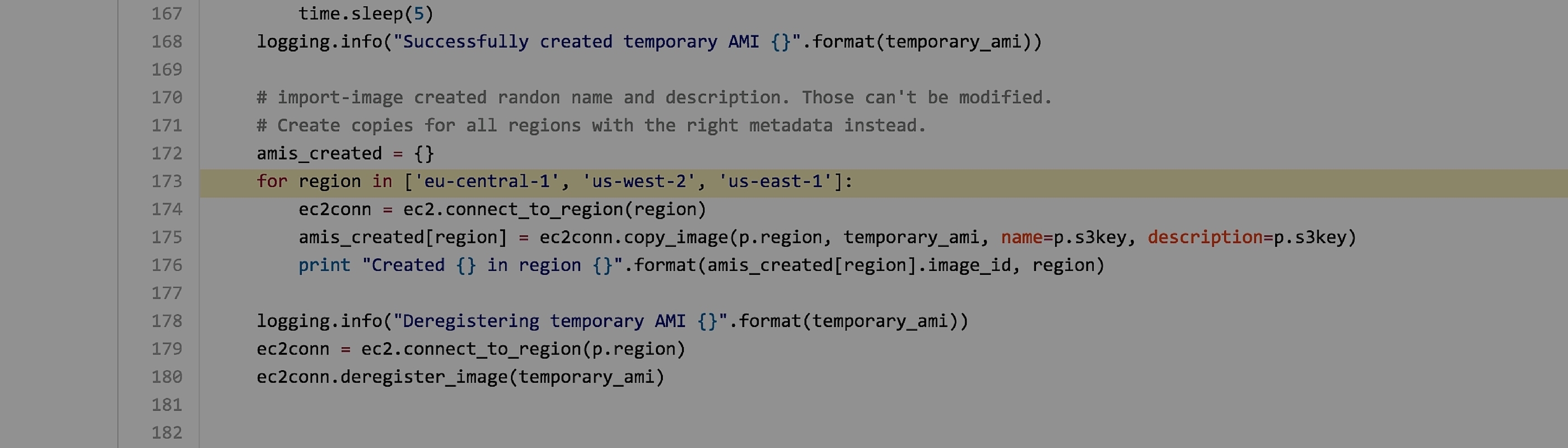The width and height of the screenshot is (1568, 448).
Task: Click the amis_created = {} assignment
Action: coord(345,154)
